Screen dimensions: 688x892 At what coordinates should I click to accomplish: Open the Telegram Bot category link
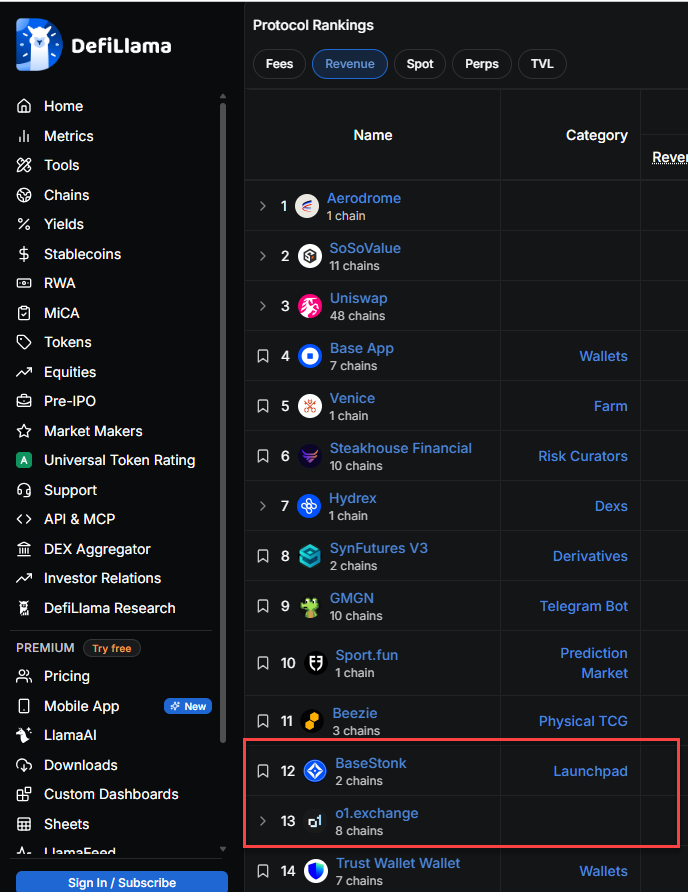(584, 606)
